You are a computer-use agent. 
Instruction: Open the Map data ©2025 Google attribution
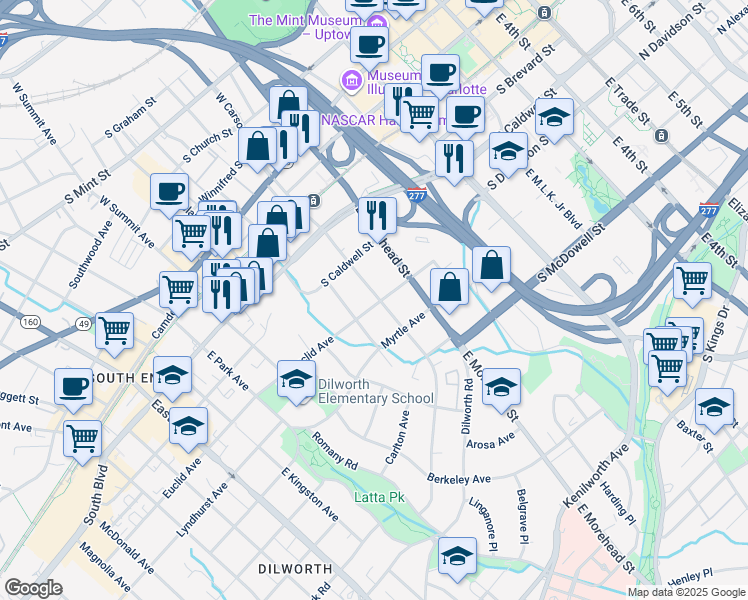click(x=685, y=592)
